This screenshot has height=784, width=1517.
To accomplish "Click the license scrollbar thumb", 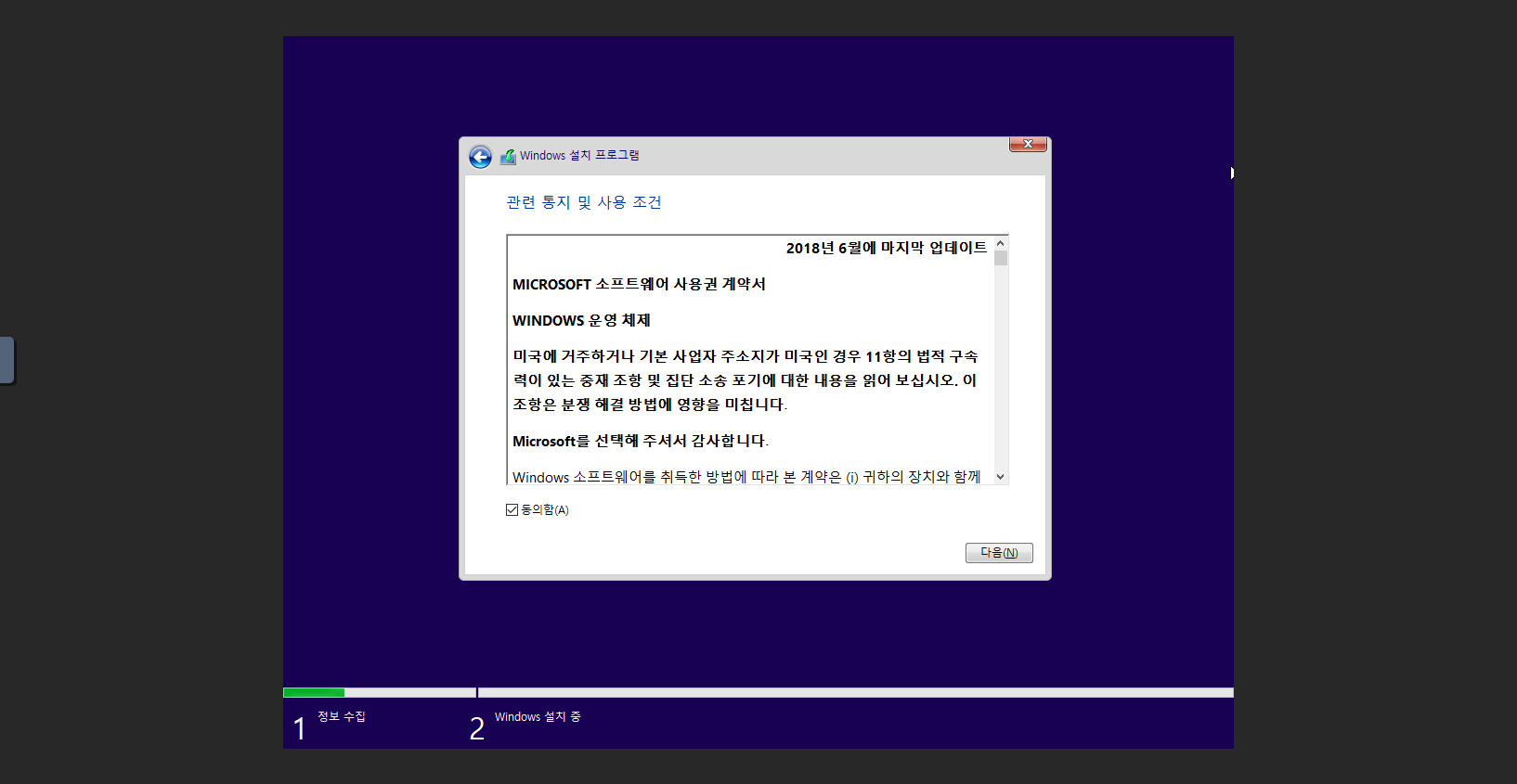I will 1001,258.
